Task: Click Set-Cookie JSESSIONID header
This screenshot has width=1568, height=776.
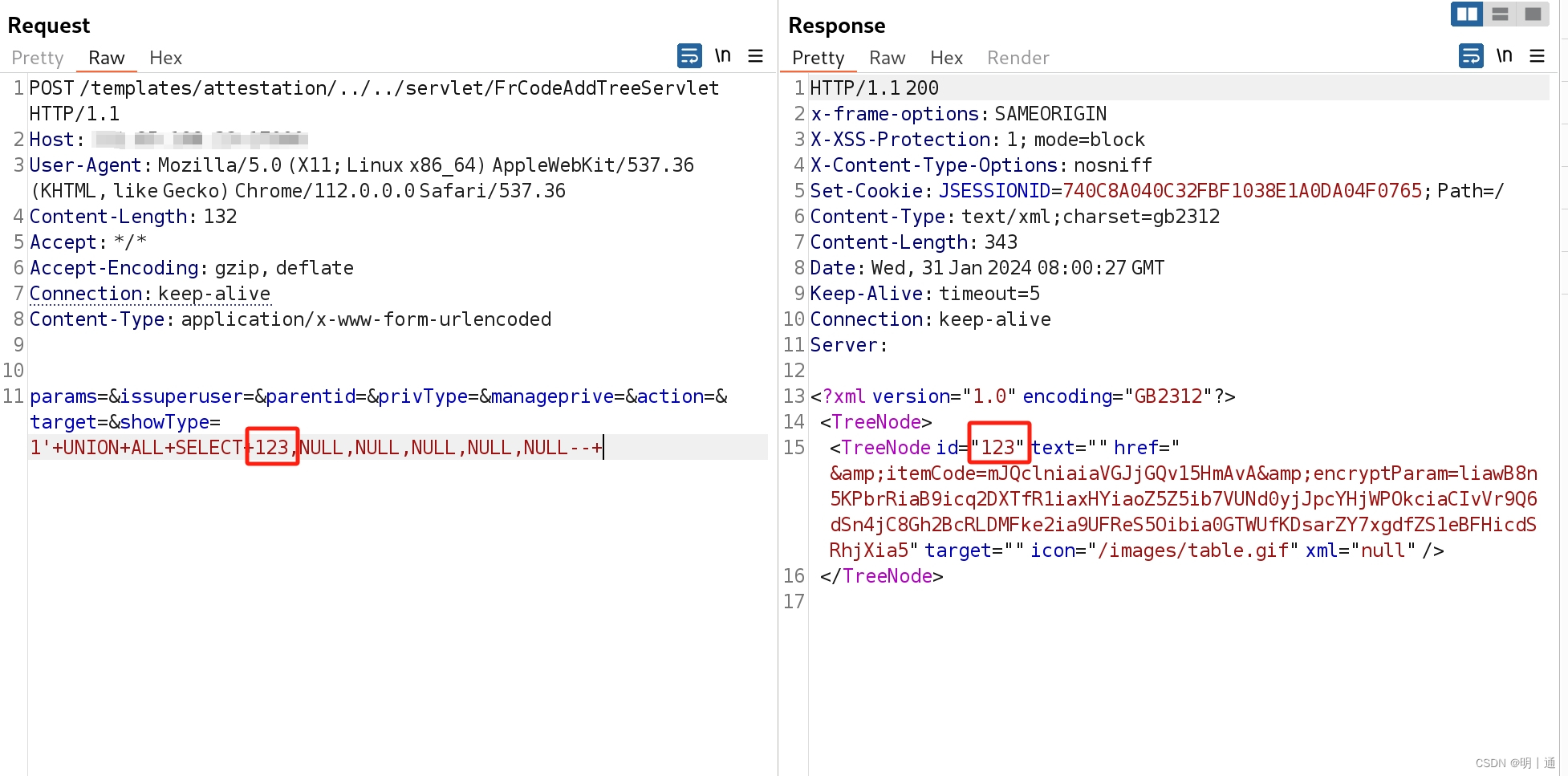Action: [x=1157, y=191]
